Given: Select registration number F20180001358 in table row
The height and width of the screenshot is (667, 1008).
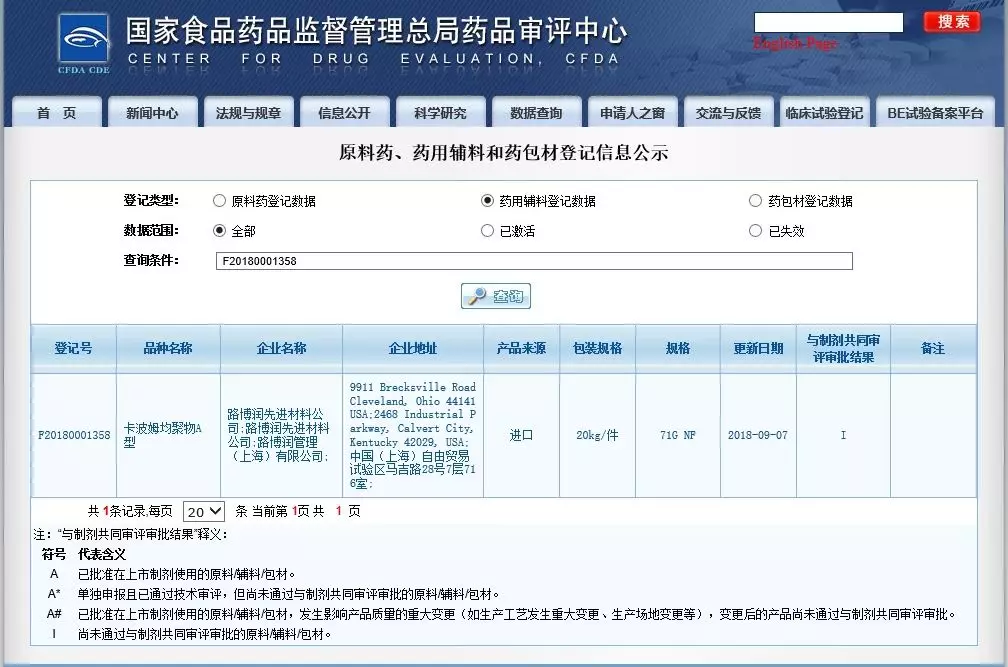Looking at the screenshot, I should [x=74, y=435].
